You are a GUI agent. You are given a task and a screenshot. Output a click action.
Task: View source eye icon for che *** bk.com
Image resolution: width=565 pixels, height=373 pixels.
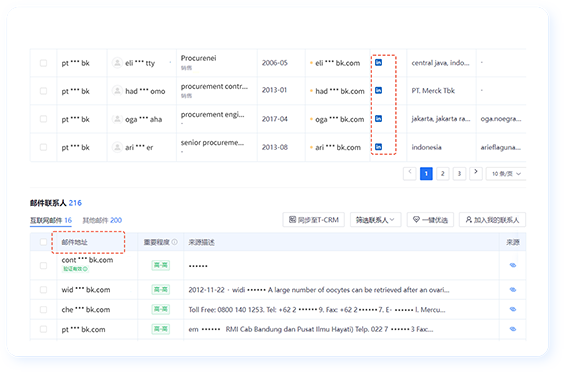pos(513,309)
